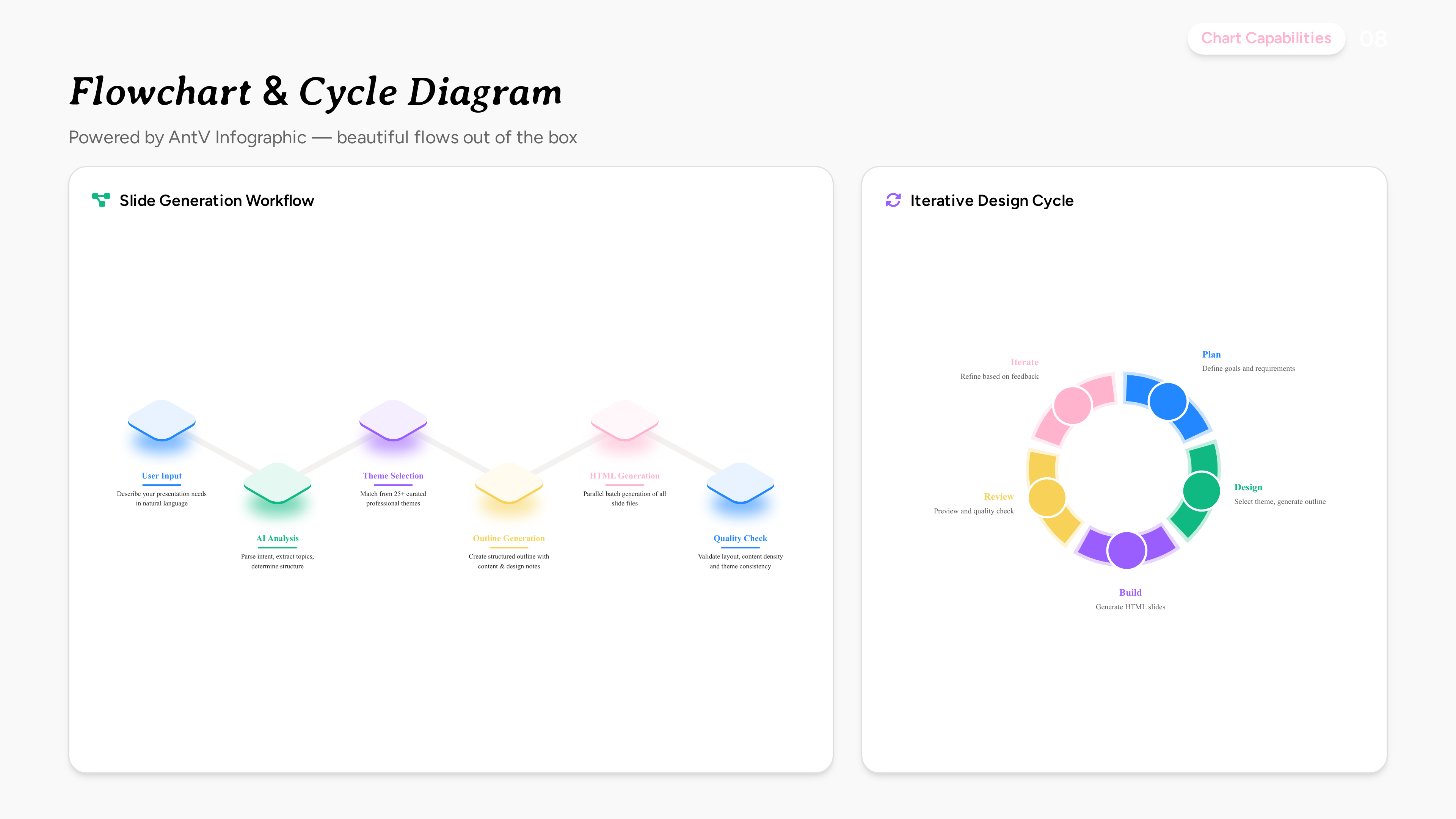Click the Powered by AntV Infographic subtitle

(322, 137)
